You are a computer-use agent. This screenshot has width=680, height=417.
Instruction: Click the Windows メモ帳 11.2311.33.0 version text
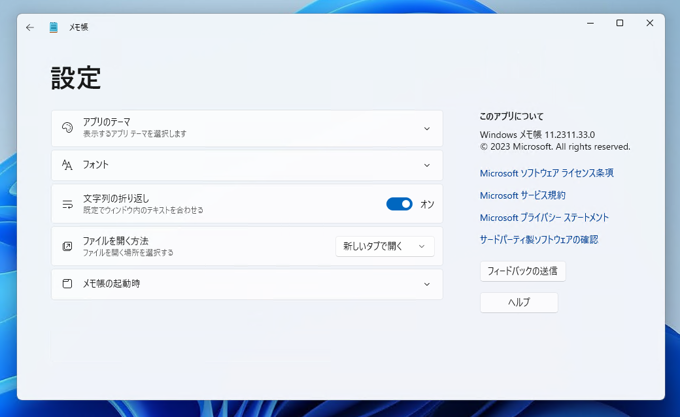pos(537,135)
